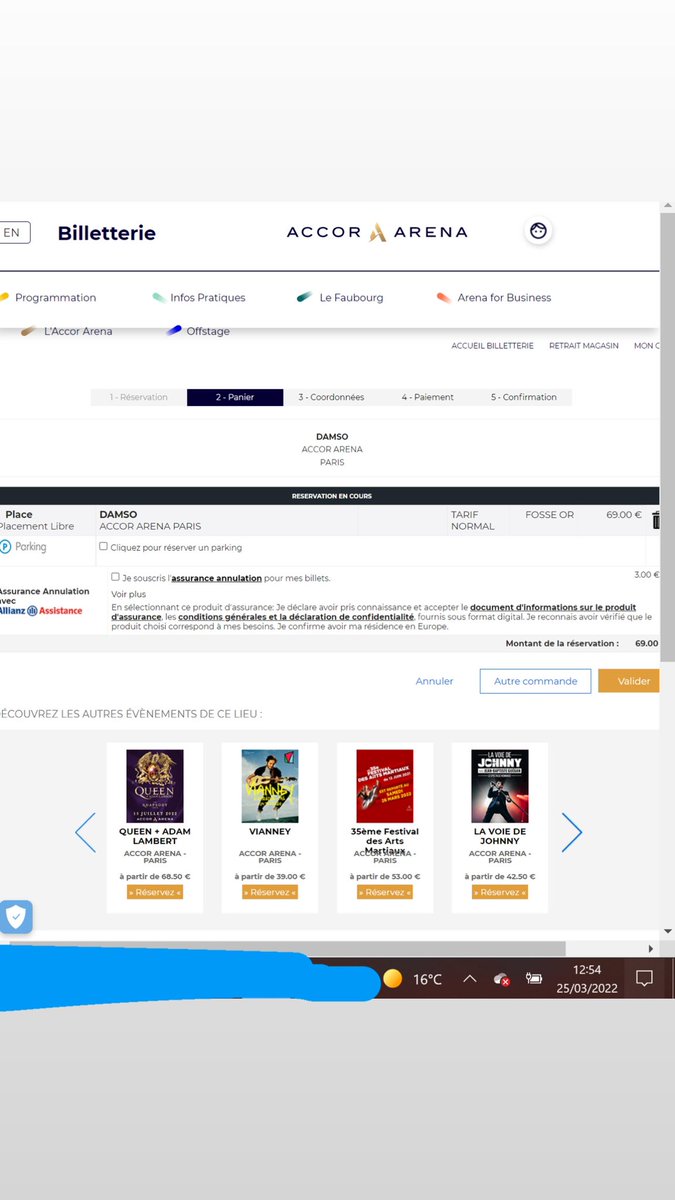Open La Voie de Johnny poster

(x=500, y=786)
